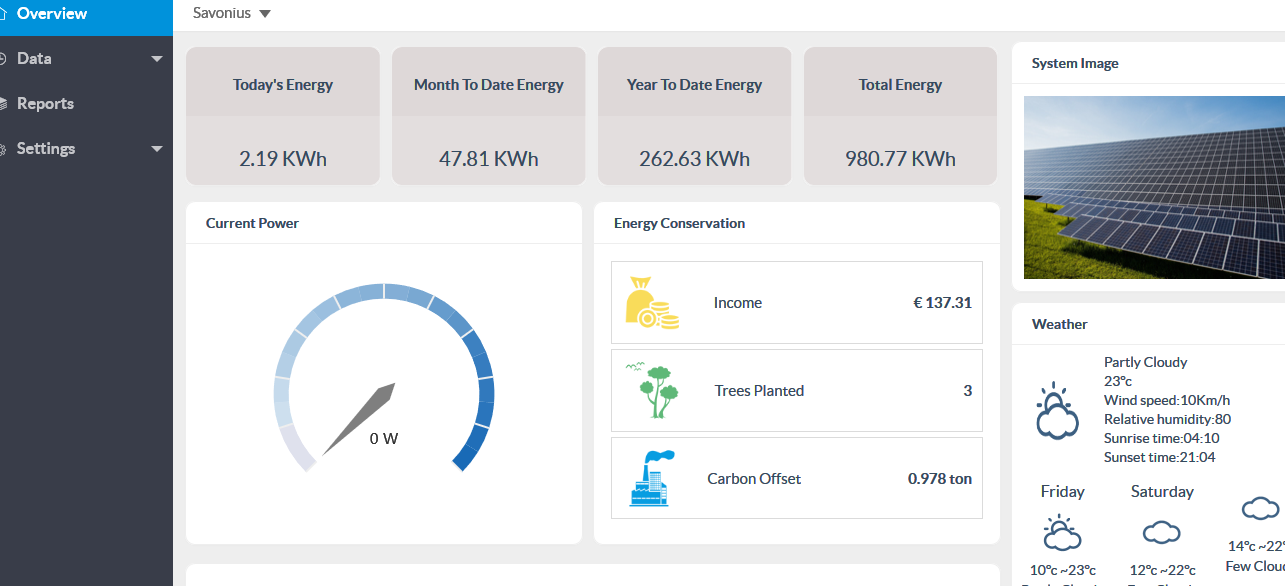Click the Overview home icon
The image size is (1285, 586).
3,14
